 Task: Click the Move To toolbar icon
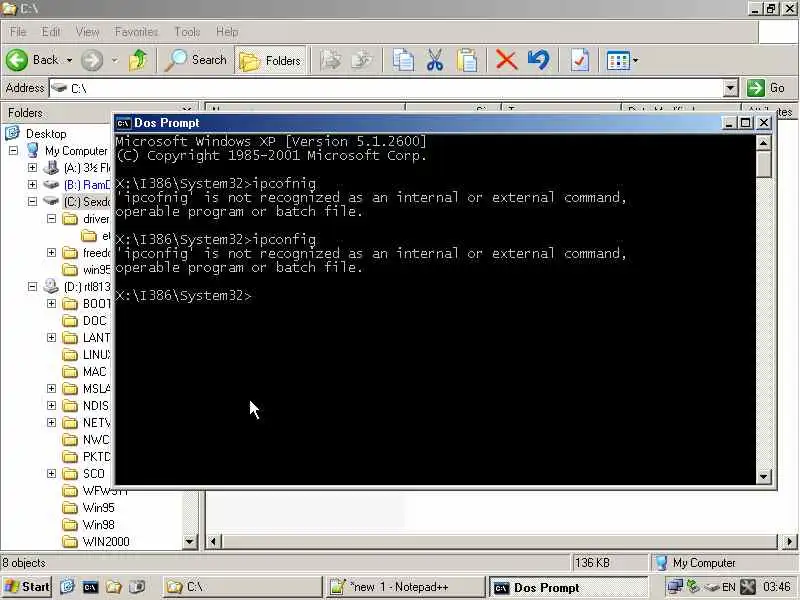point(331,60)
